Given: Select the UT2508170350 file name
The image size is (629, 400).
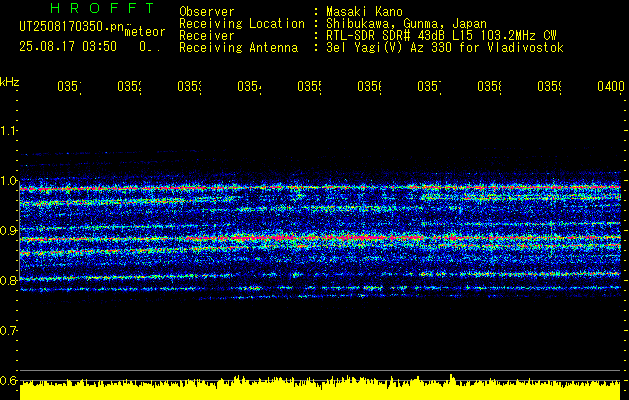Looking at the screenshot, I should 72,26.
